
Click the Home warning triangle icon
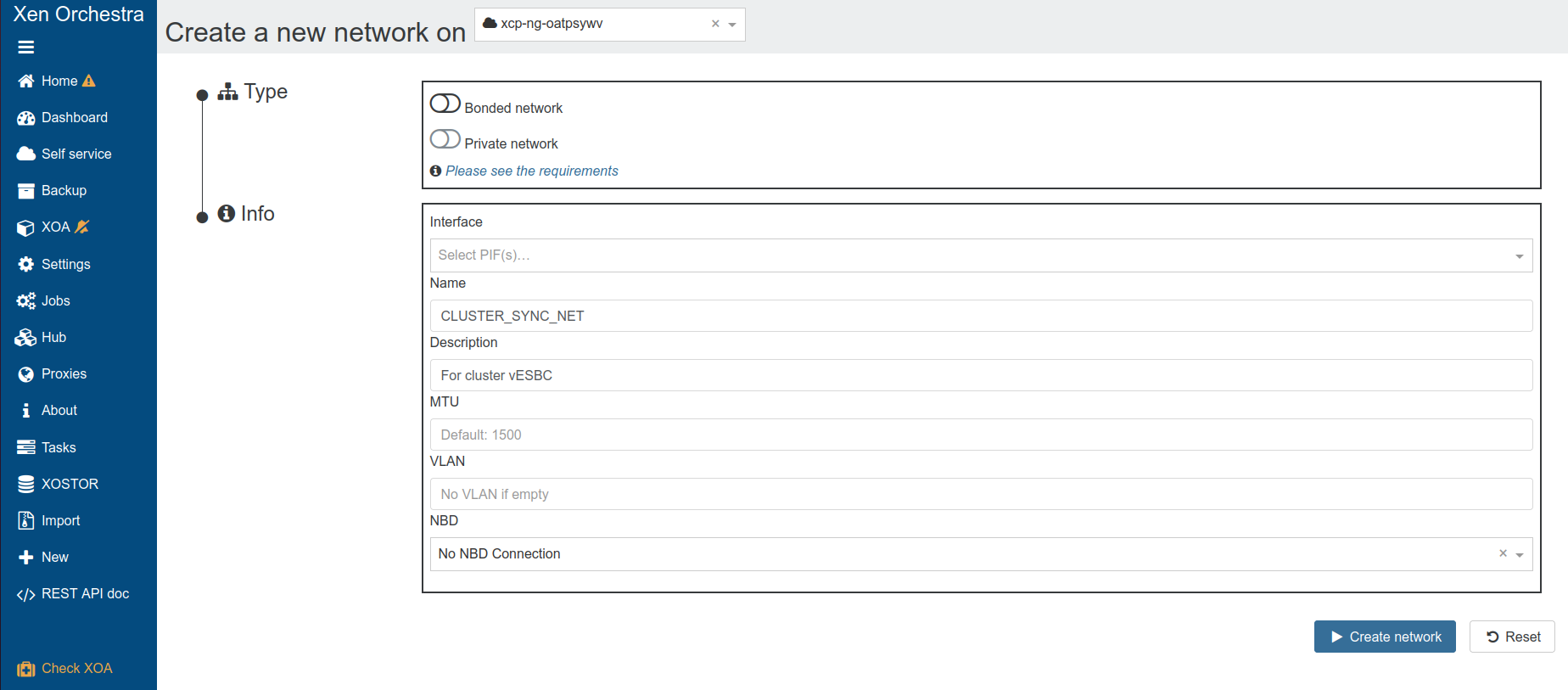pos(89,81)
